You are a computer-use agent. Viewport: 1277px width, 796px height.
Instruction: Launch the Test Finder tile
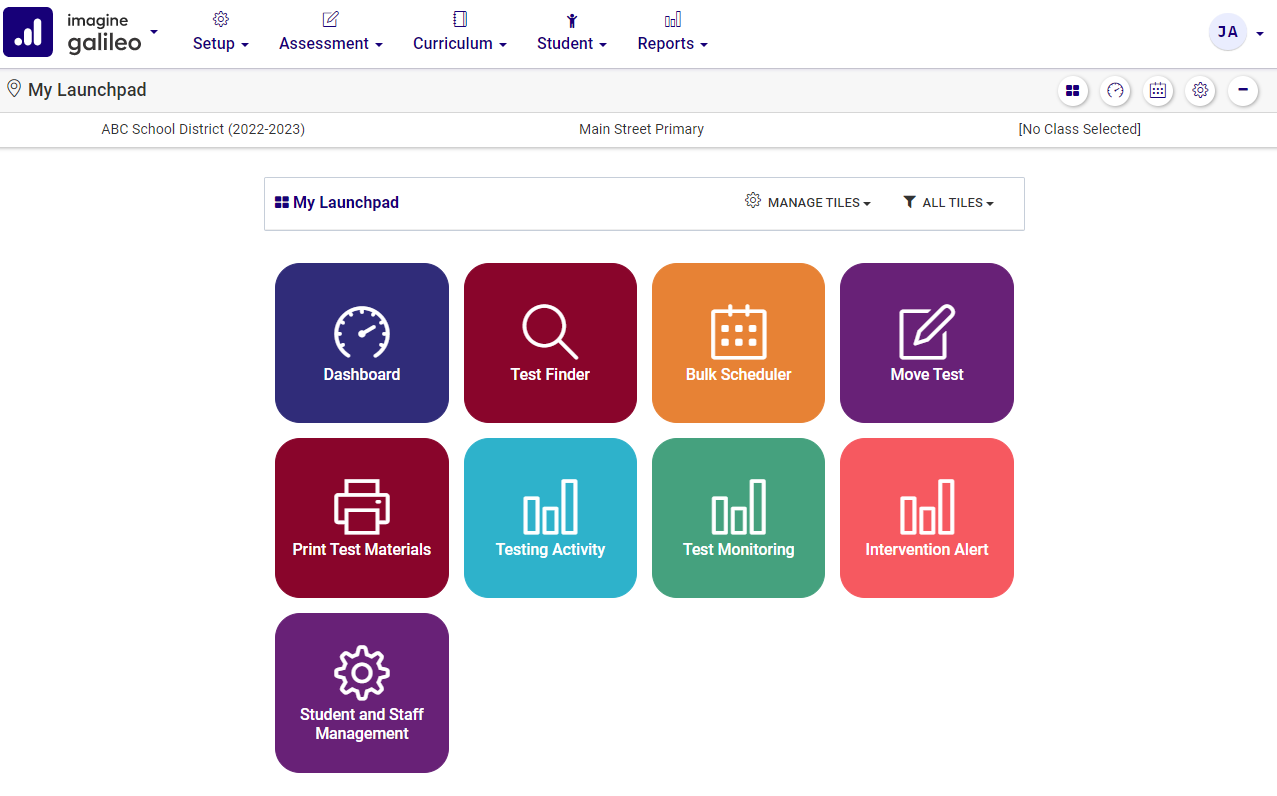(x=550, y=343)
